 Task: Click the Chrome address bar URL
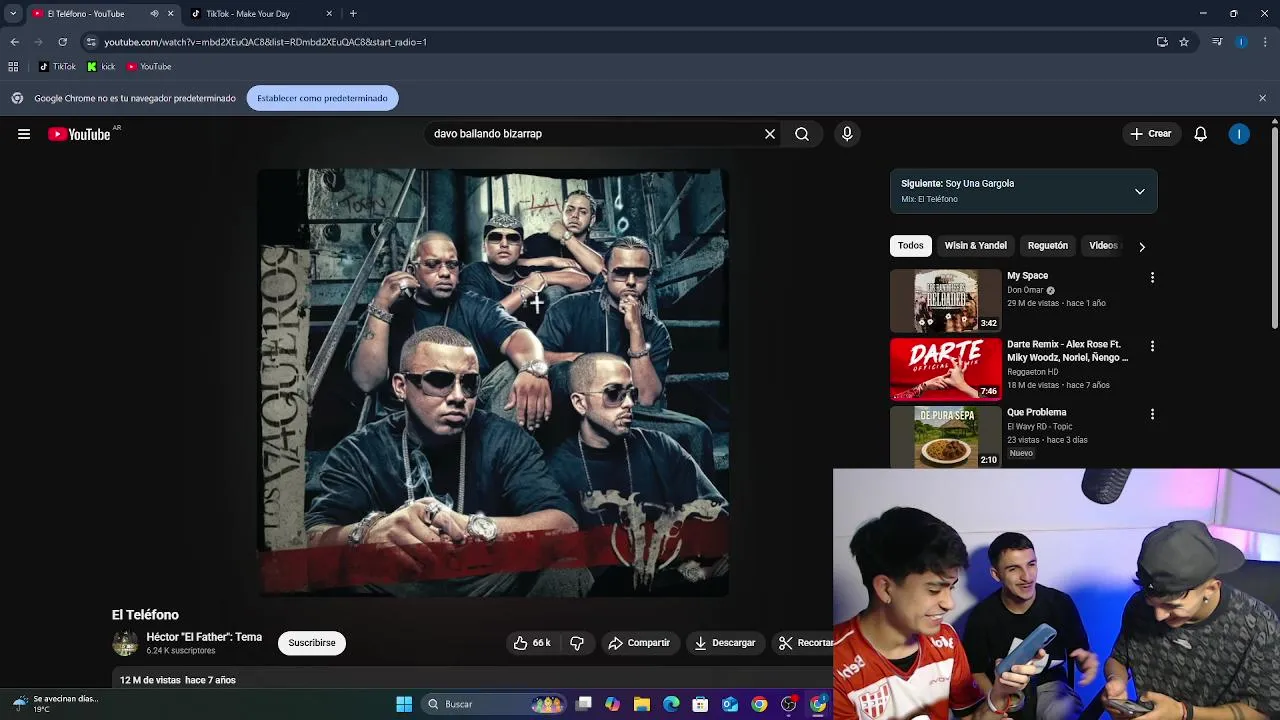(x=265, y=42)
